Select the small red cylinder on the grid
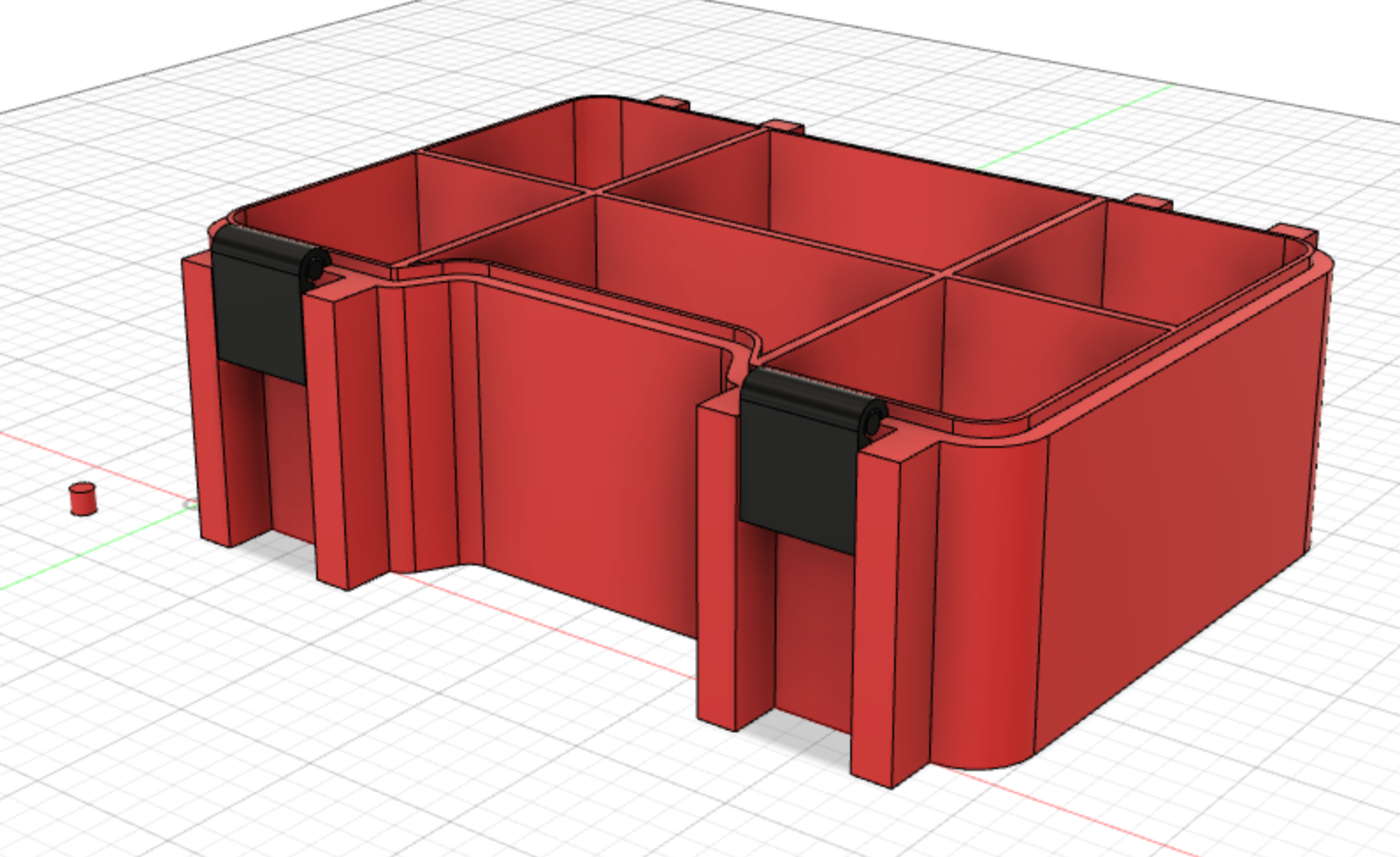 click(x=83, y=499)
